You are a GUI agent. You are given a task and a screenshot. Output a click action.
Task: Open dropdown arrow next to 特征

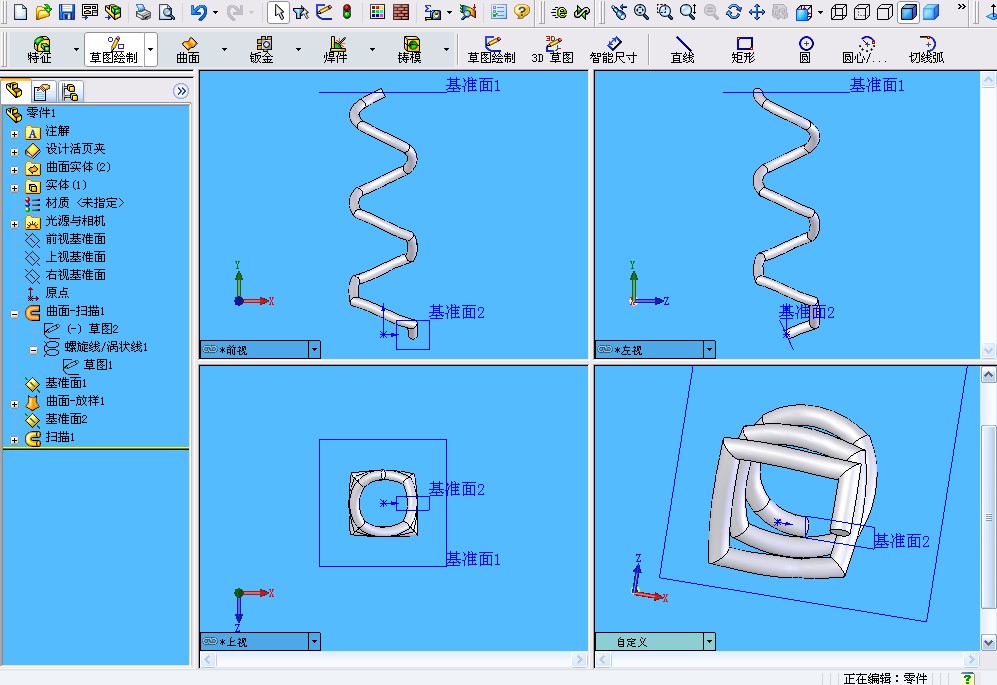click(x=76, y=49)
